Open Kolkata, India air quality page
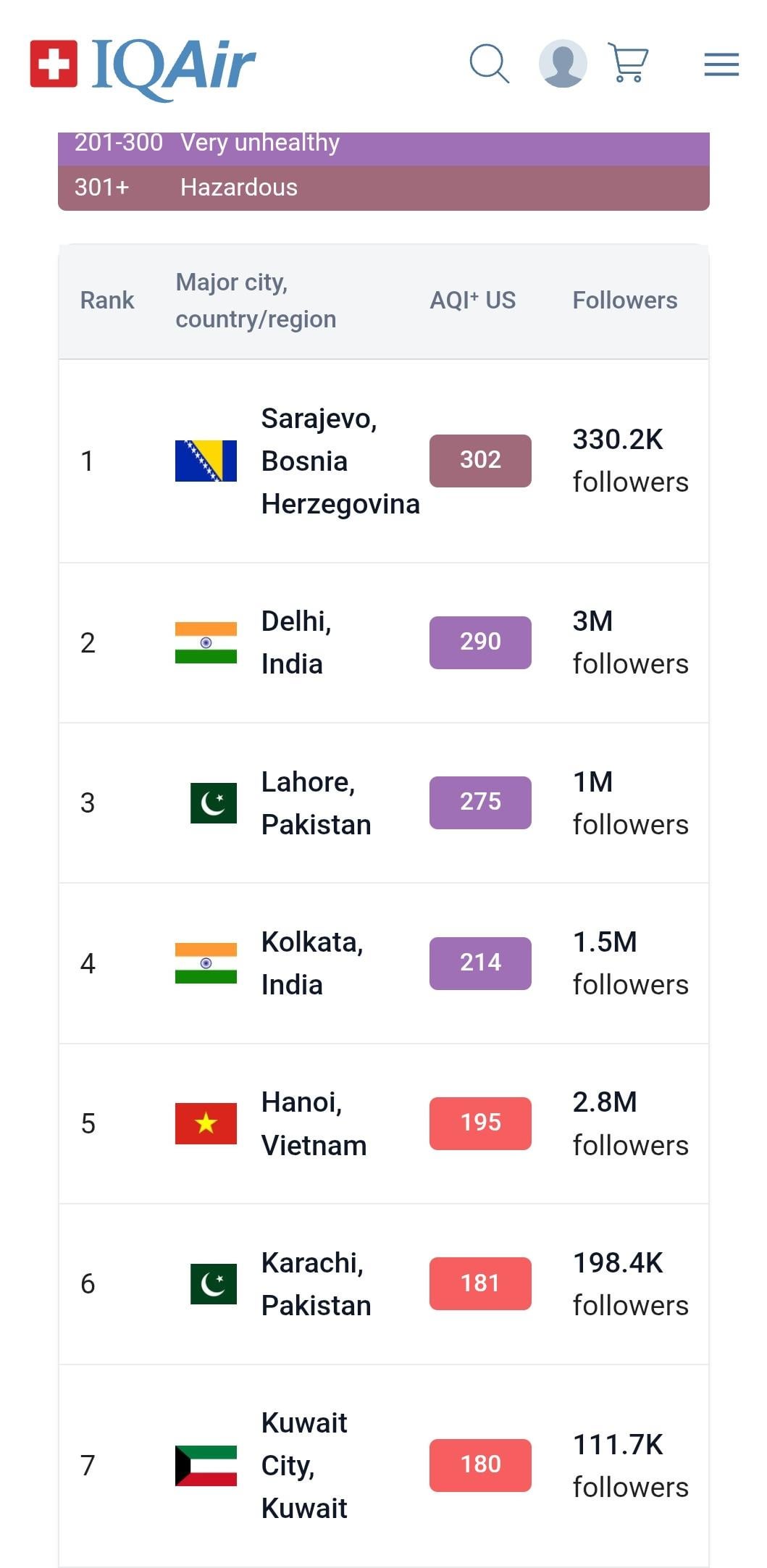 click(311, 963)
